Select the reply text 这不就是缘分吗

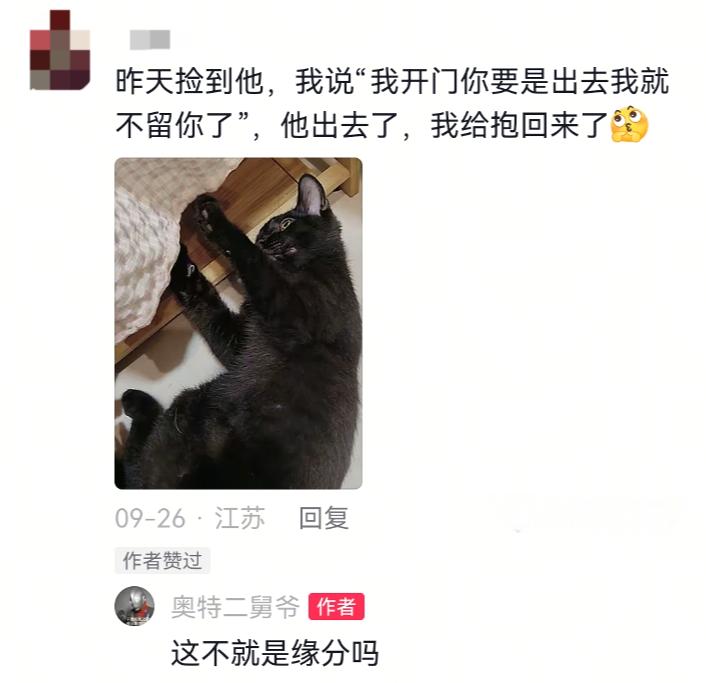tap(275, 652)
